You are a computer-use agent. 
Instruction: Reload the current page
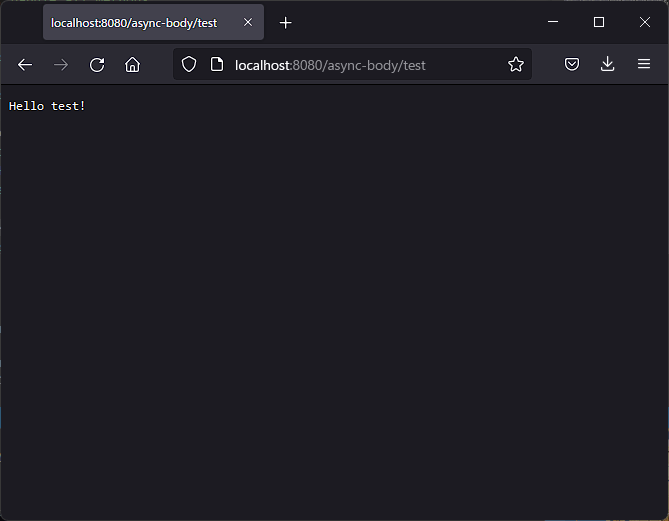pos(97,65)
